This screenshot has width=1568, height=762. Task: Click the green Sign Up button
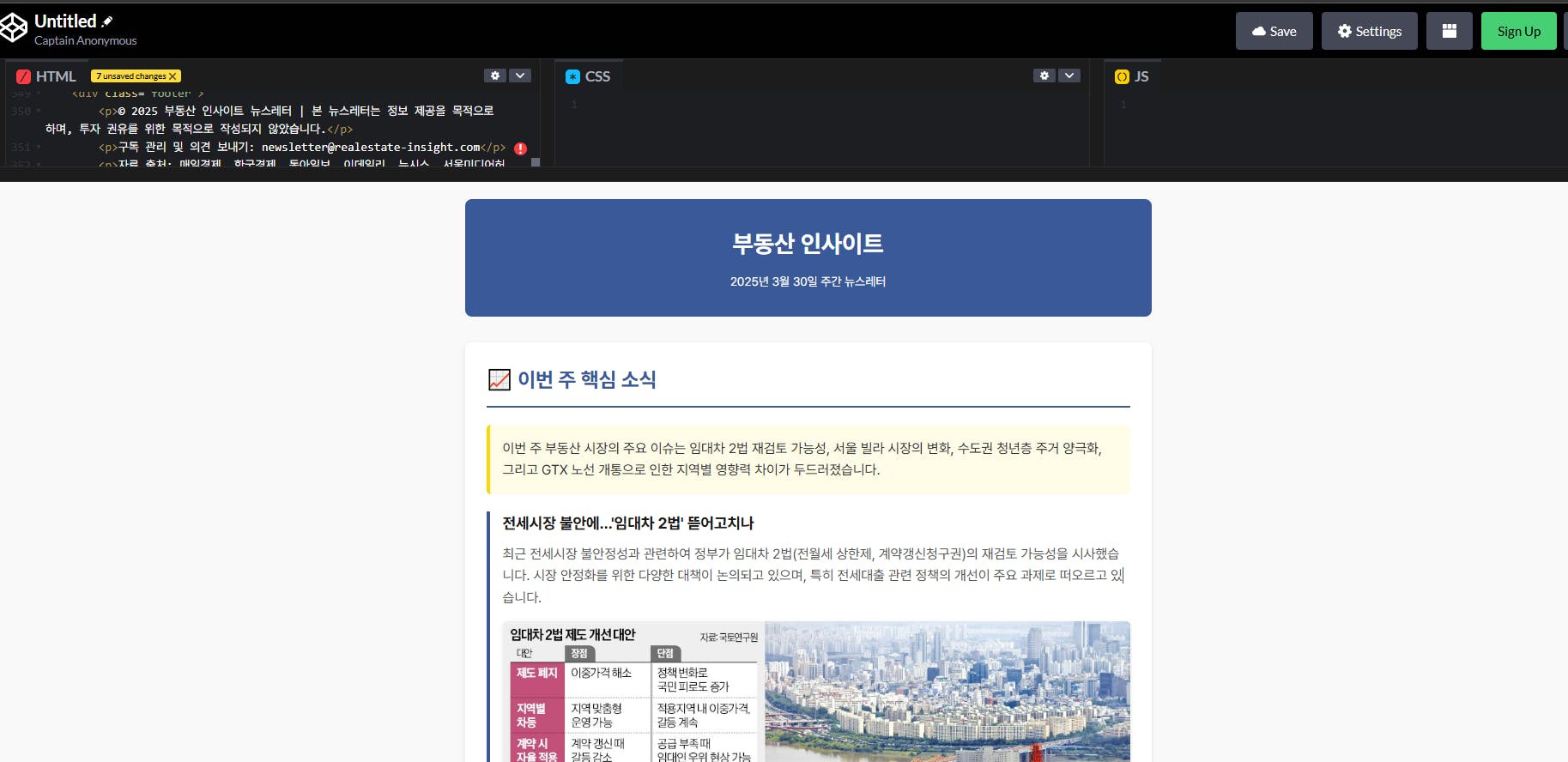pos(1518,31)
